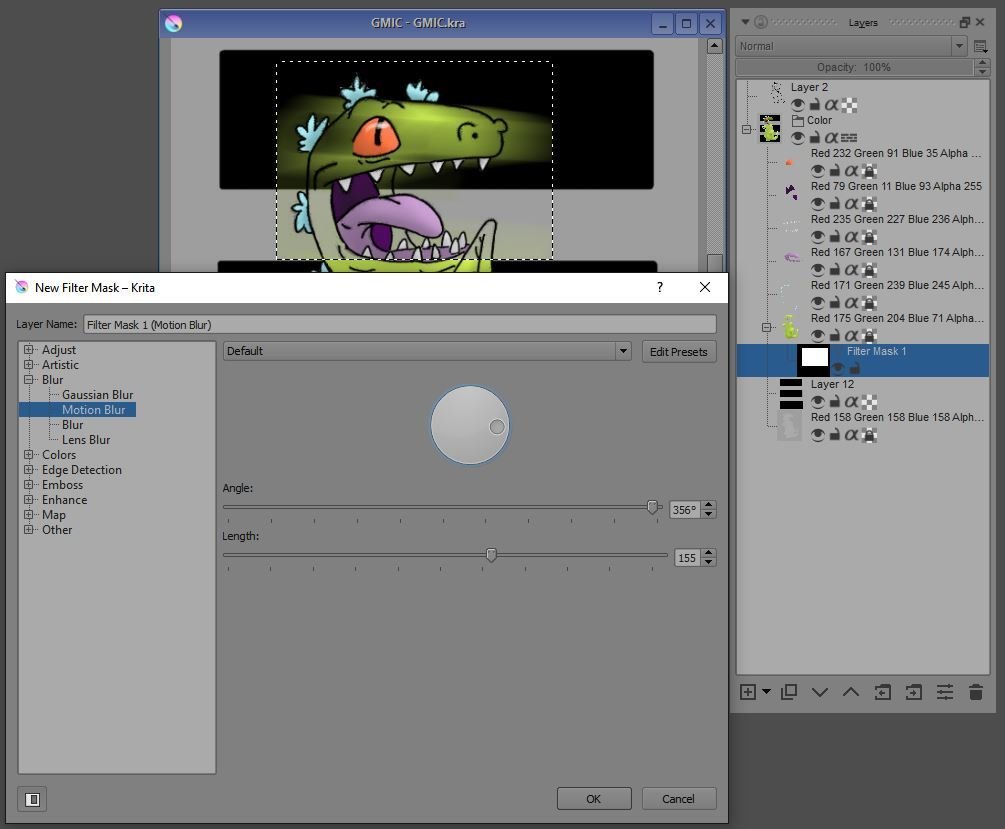Click the Angle slider handle
This screenshot has width=1005, height=829.
652,507
